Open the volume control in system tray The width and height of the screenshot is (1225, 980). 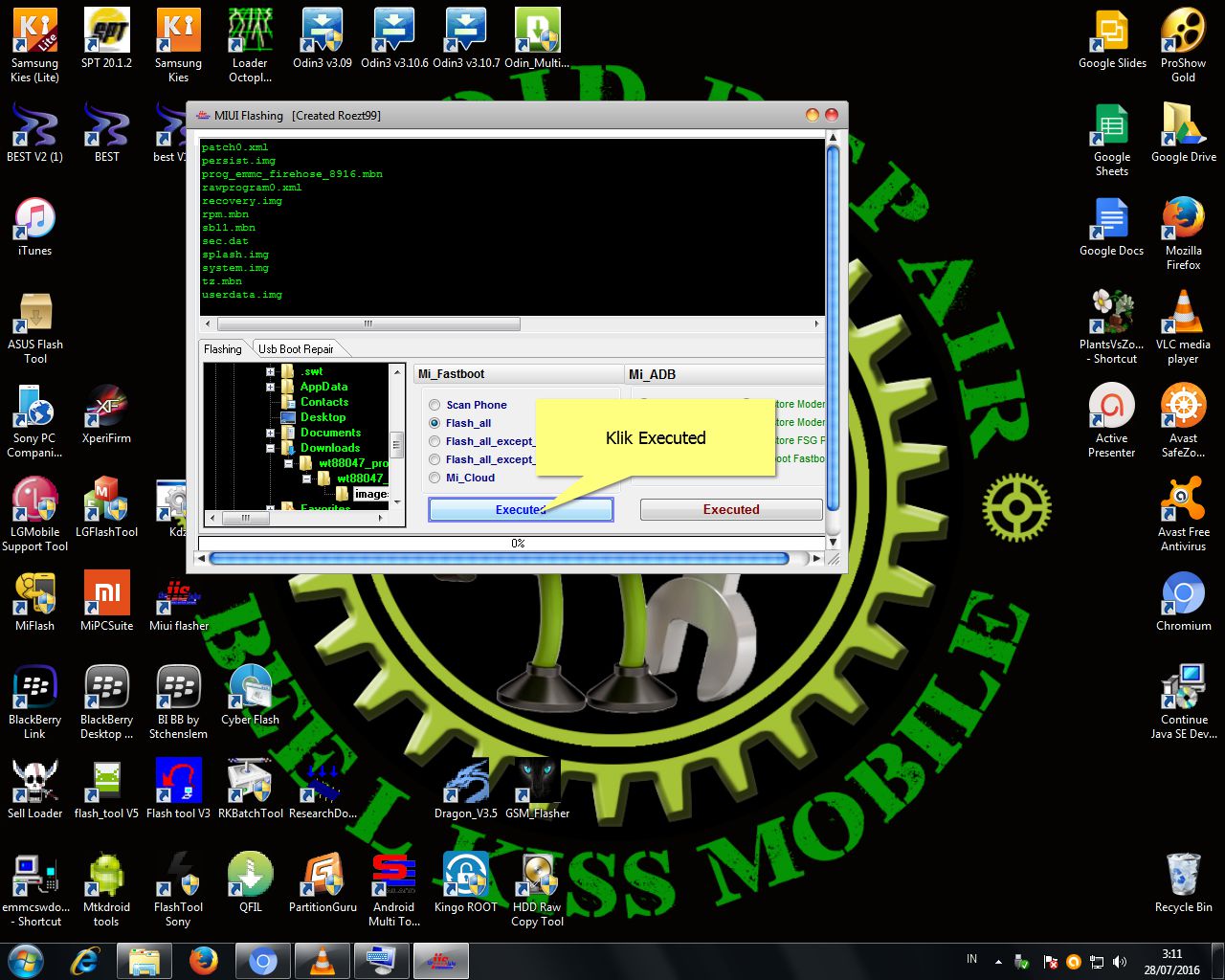(1120, 962)
